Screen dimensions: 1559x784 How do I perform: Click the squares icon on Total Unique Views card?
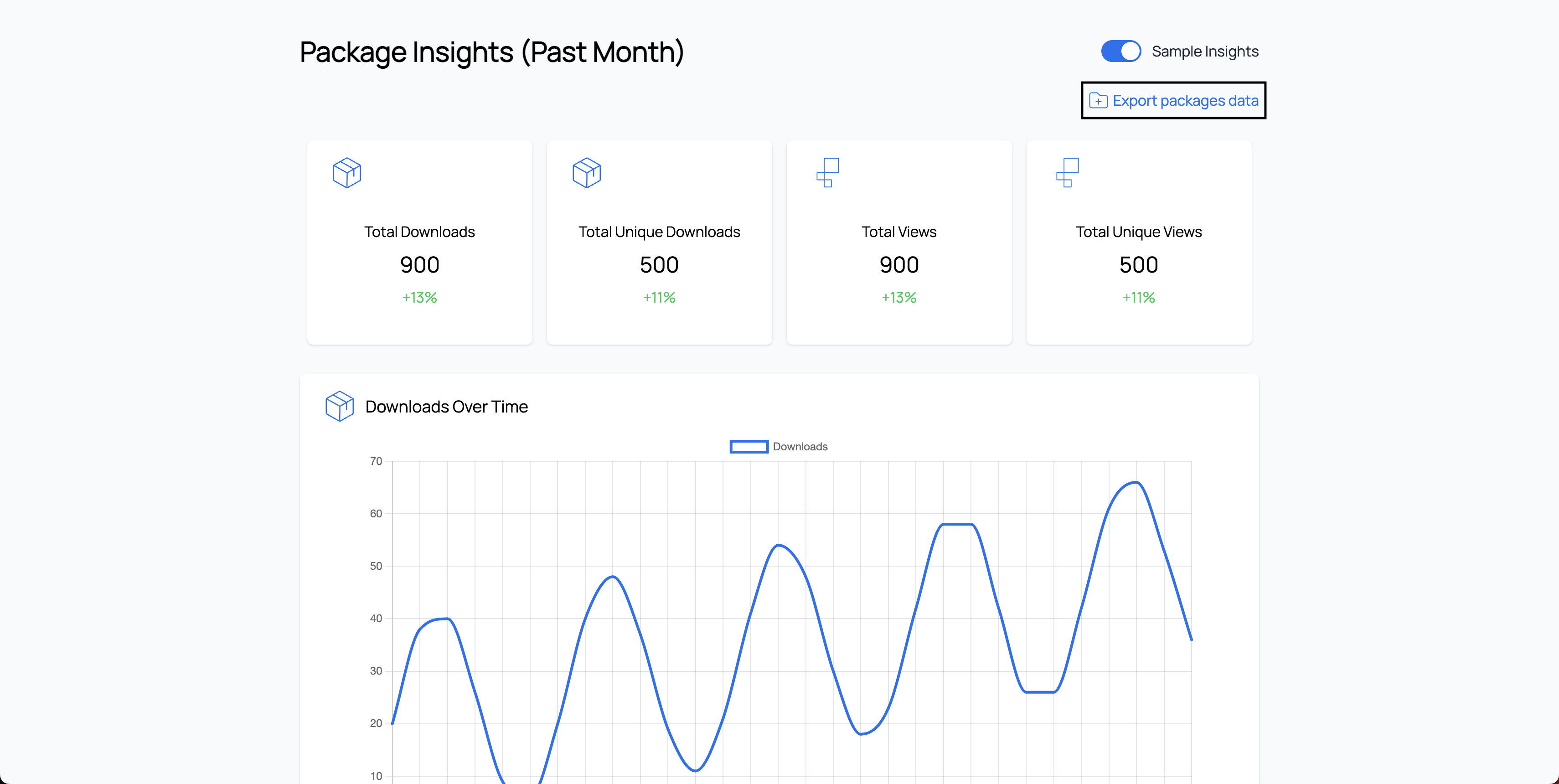pos(1067,172)
